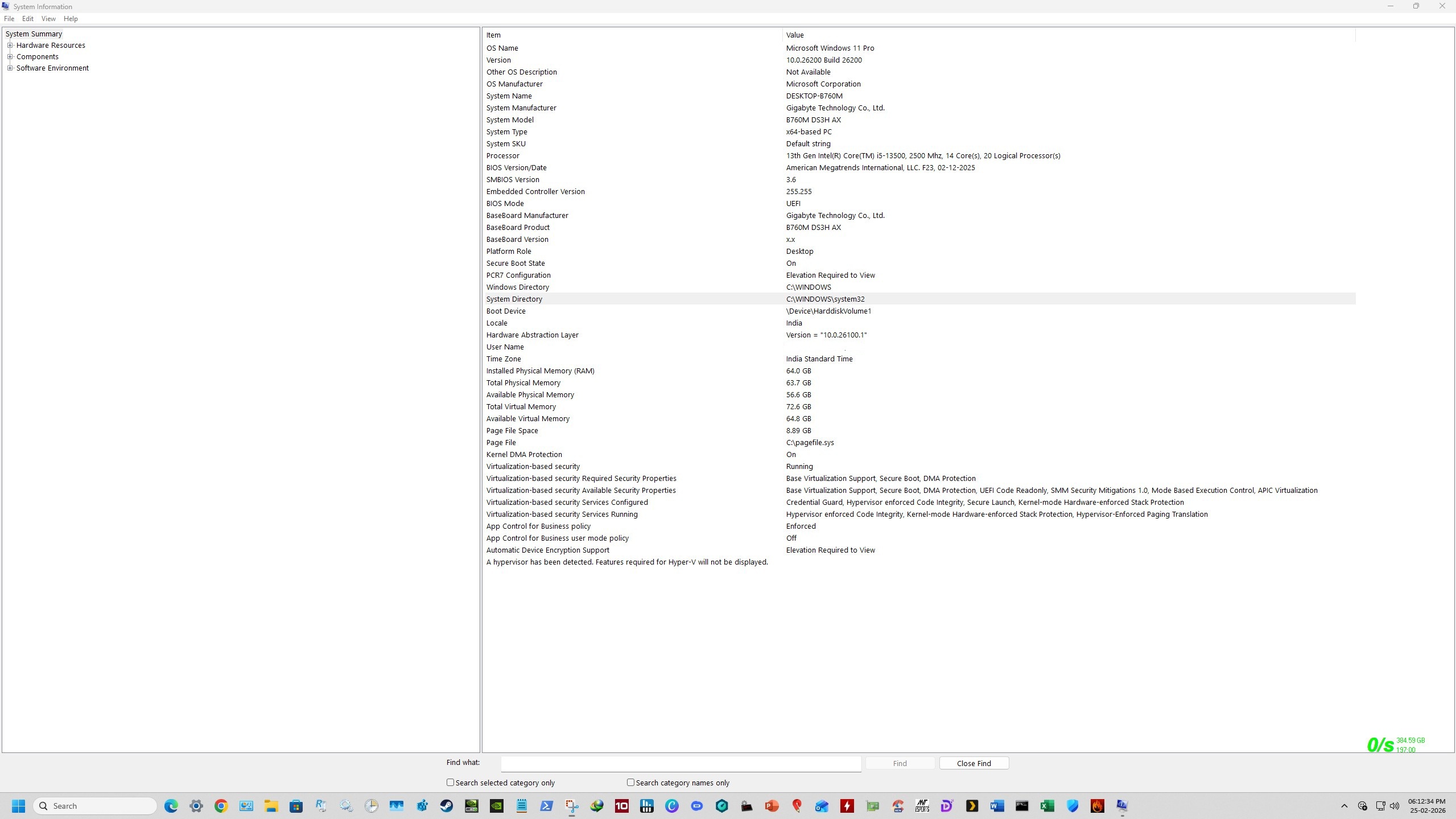
Task: Click the speaker volume tray icon
Action: point(1395,806)
